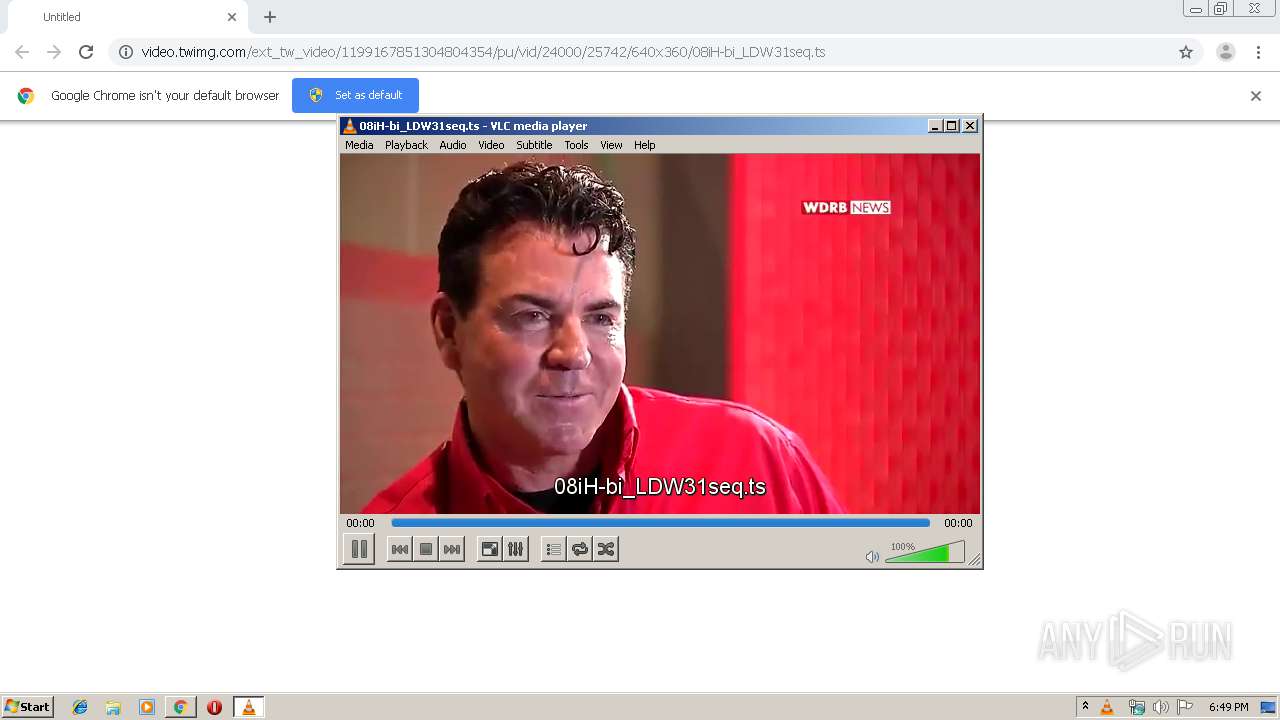Dismiss the default browser notification bar

tap(1256, 96)
